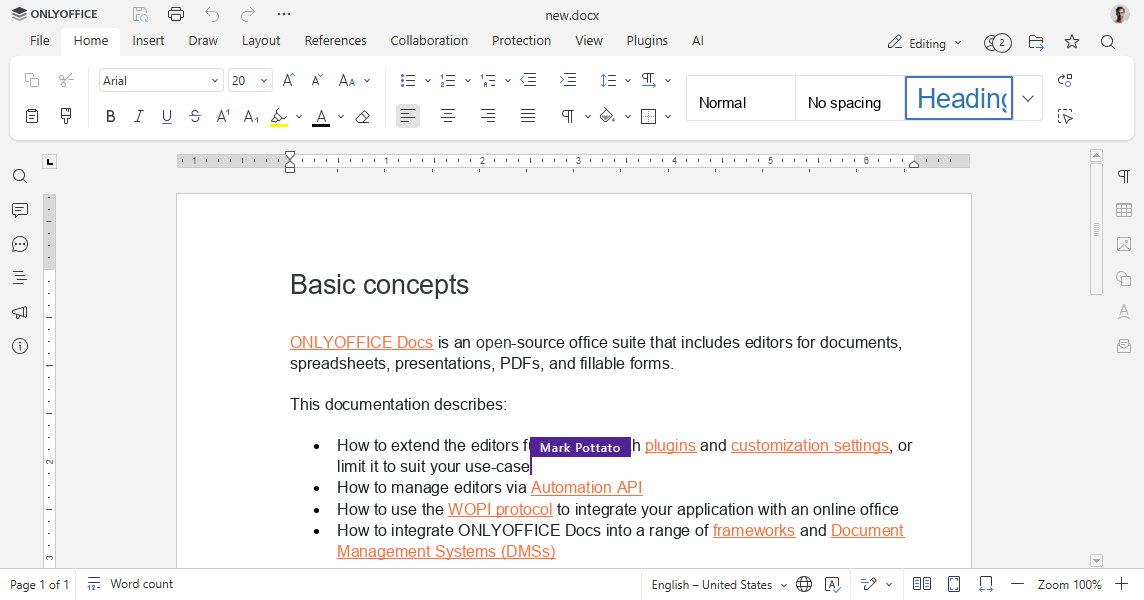Open Paragraph settings in right sidebar
This screenshot has height=600, width=1144.
tap(1124, 176)
